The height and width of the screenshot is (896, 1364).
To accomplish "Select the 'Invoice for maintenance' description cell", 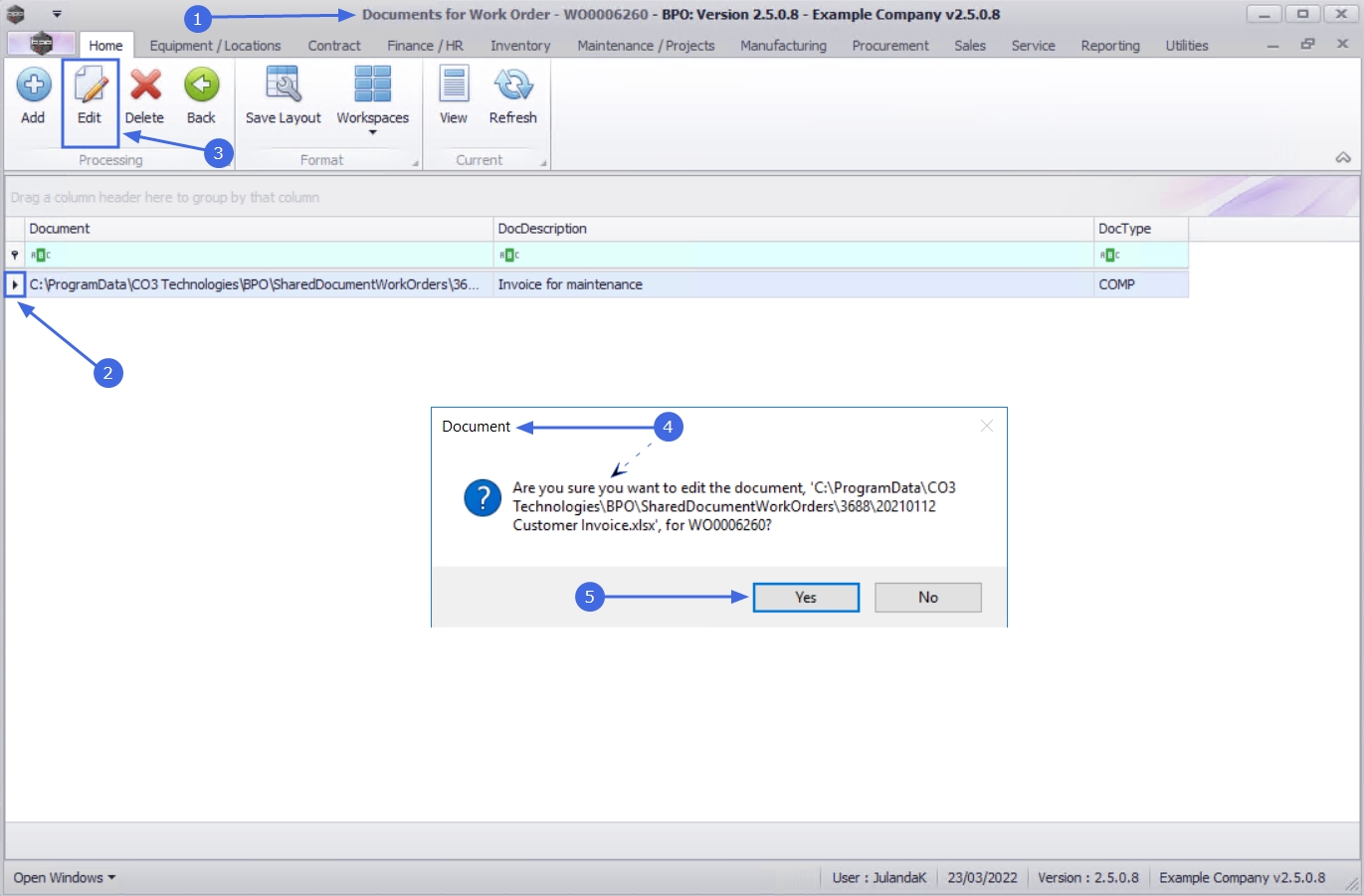I will pyautogui.click(x=793, y=284).
